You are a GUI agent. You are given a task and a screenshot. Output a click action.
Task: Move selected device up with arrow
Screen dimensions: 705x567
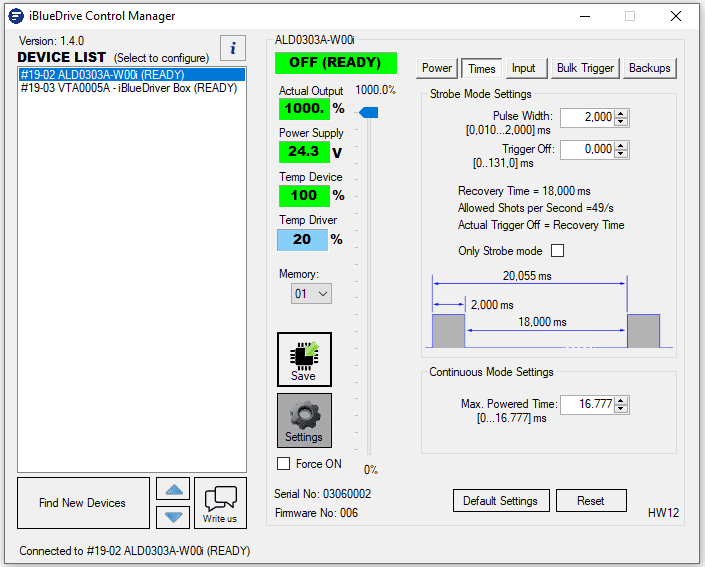point(174,490)
